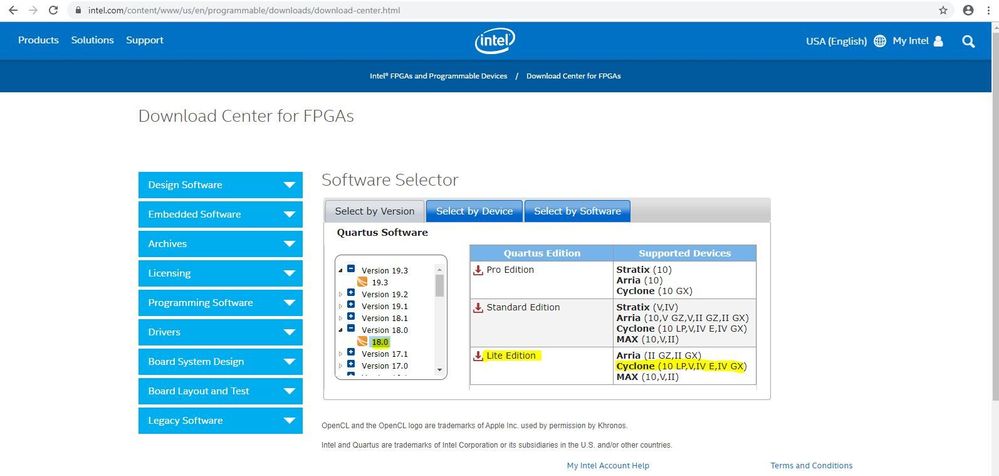The image size is (999, 476).
Task: Expand the Embedded Software sidebar section
Action: pos(220,214)
